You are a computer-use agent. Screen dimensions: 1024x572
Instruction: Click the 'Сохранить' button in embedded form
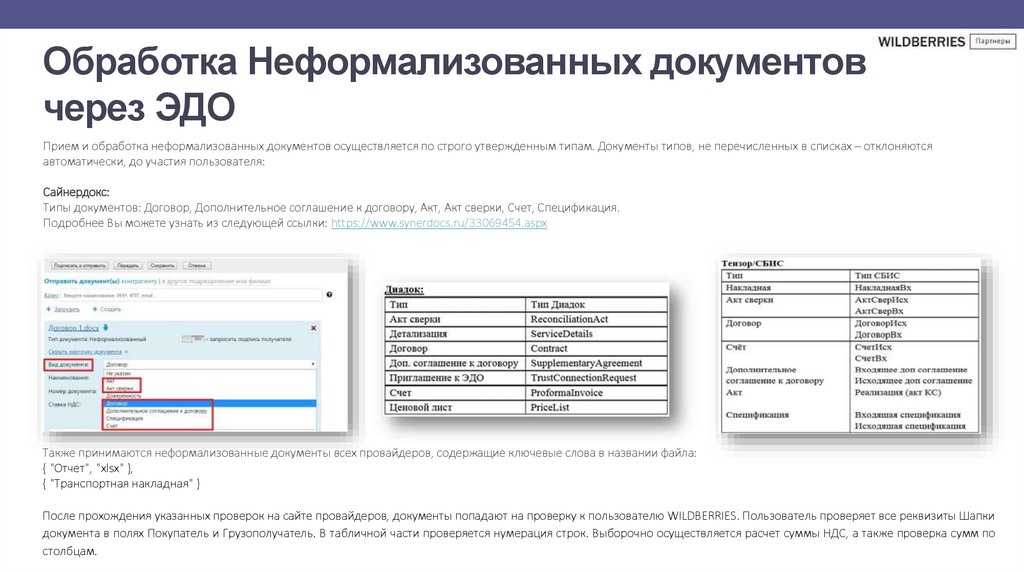[162, 266]
